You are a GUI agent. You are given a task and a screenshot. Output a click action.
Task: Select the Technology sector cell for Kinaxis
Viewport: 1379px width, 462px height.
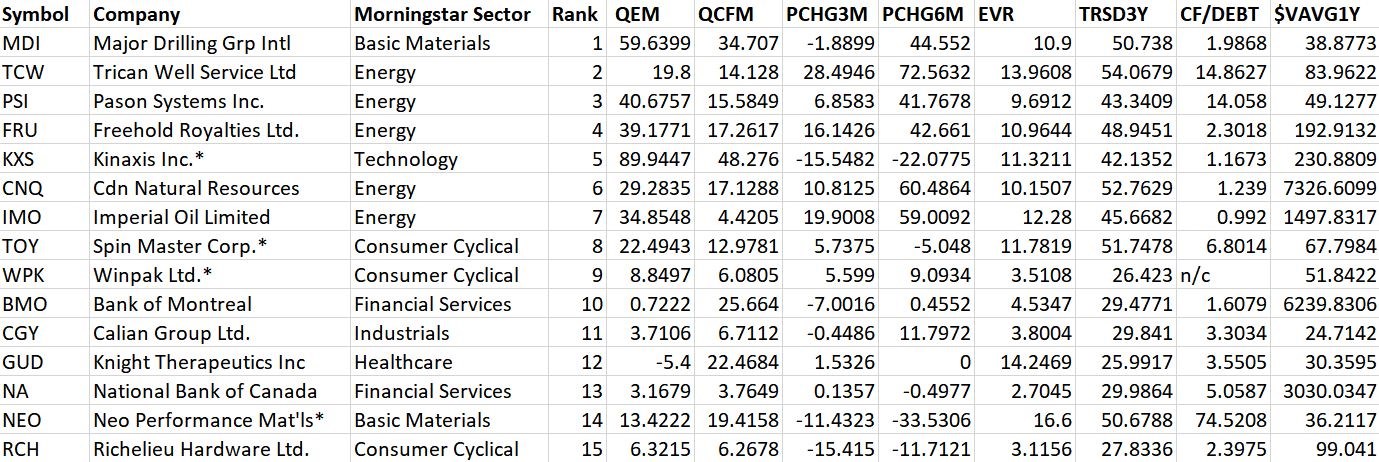(x=405, y=159)
